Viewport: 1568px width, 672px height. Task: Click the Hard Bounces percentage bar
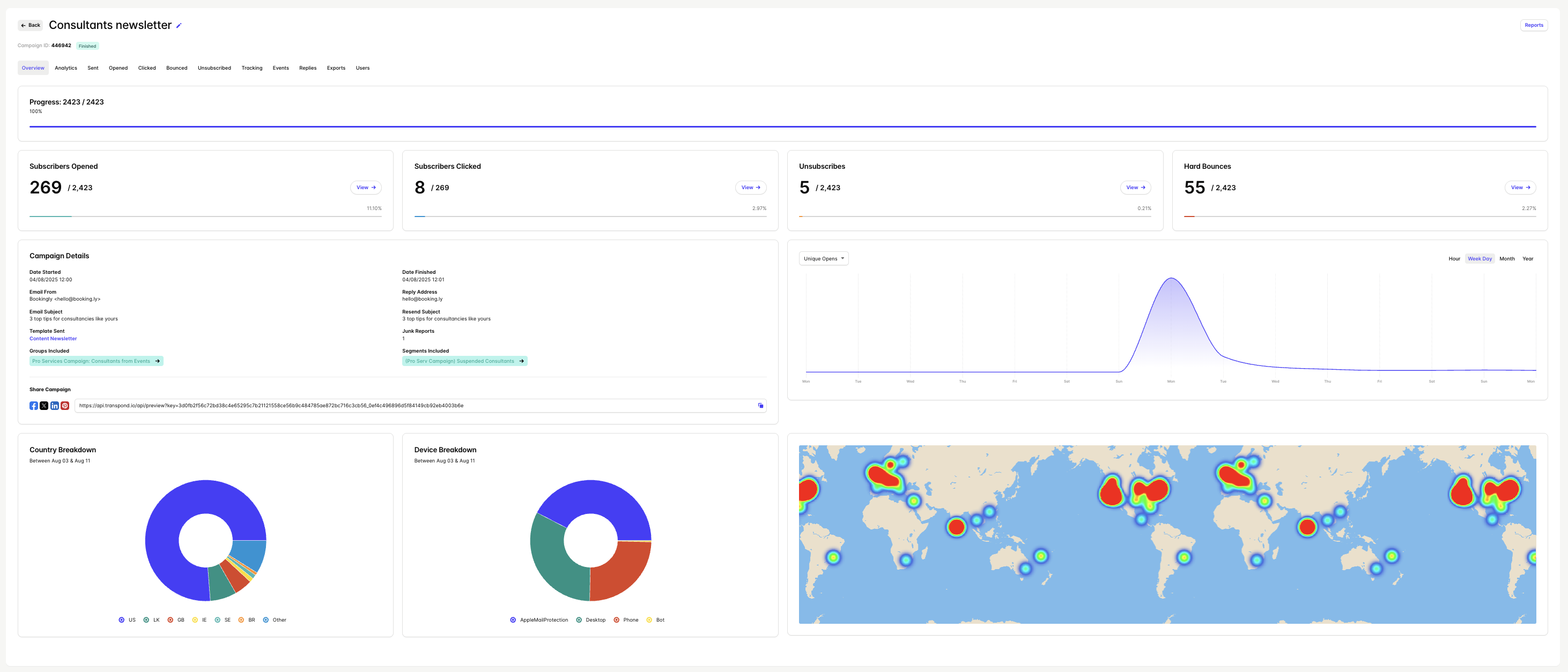click(1360, 216)
